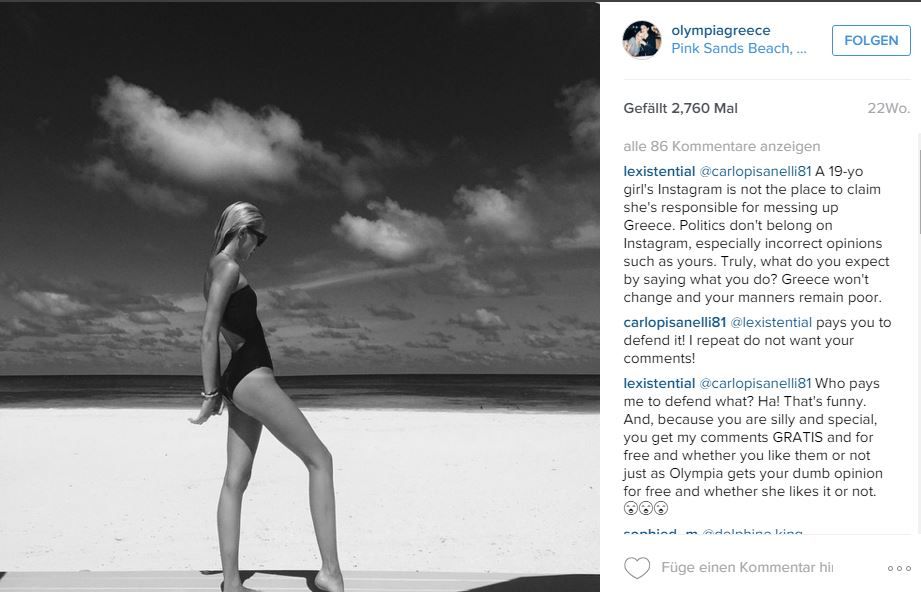Expand all 86 comments

(x=722, y=146)
